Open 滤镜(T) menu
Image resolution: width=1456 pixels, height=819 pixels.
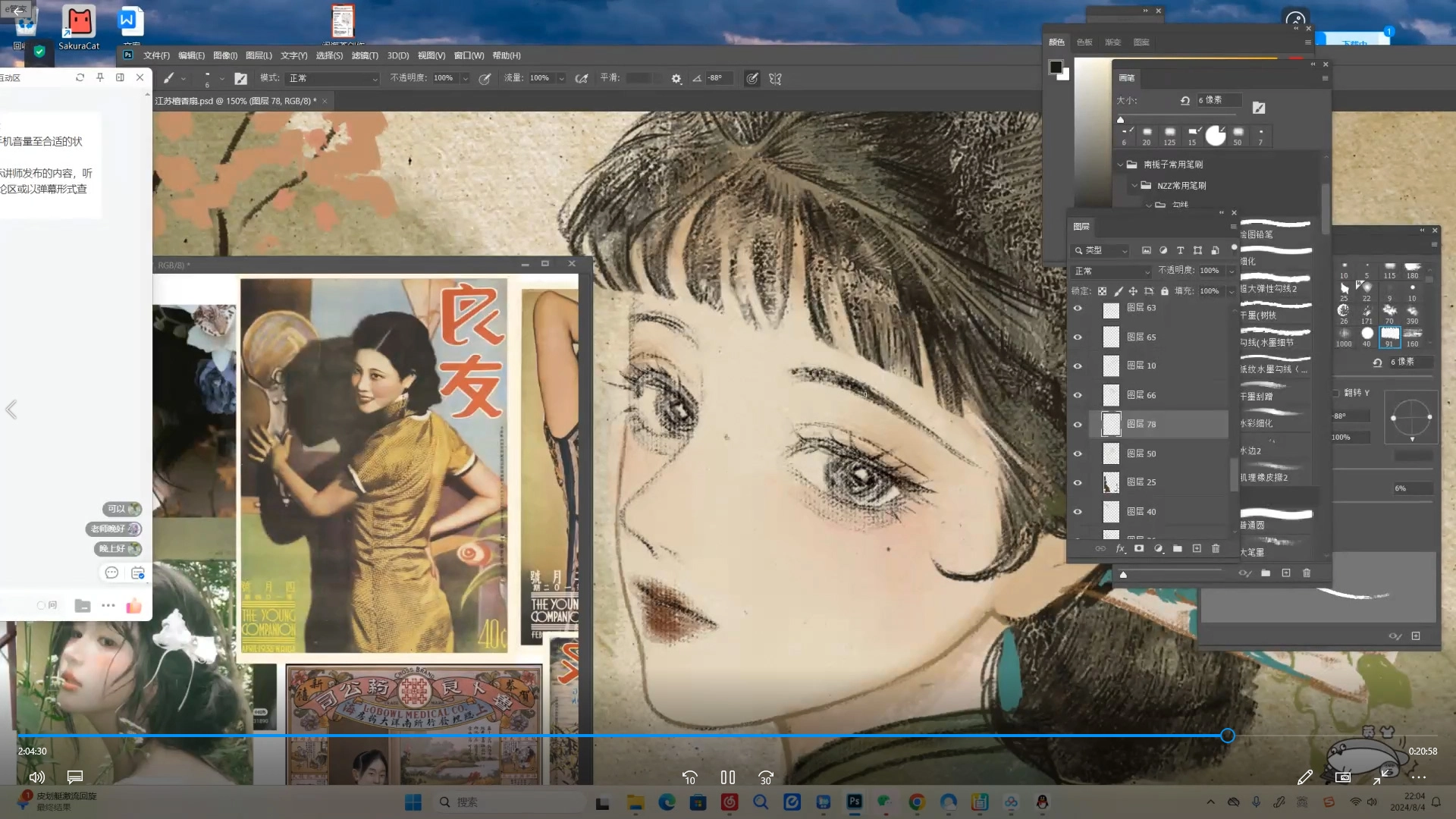[365, 55]
